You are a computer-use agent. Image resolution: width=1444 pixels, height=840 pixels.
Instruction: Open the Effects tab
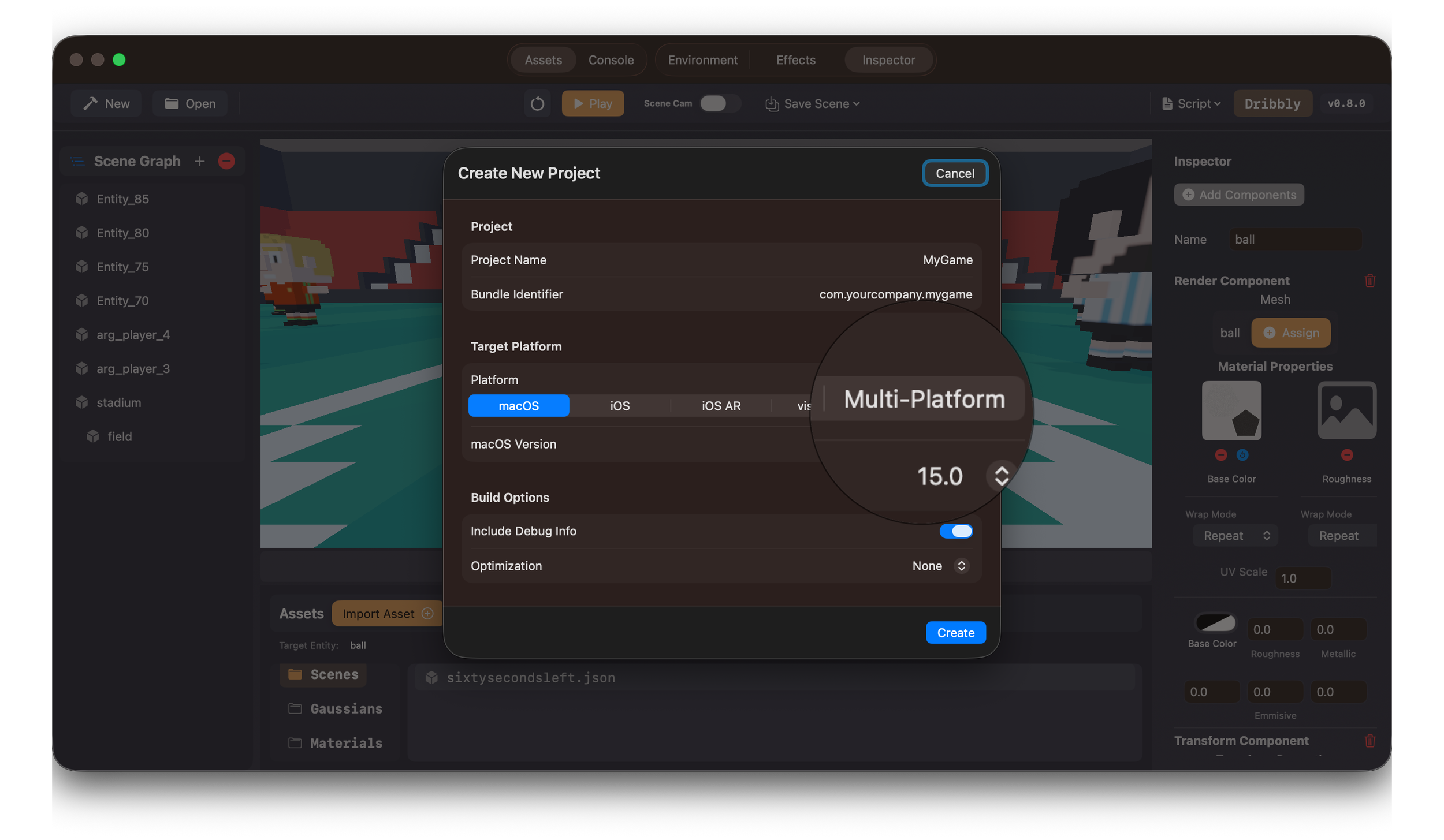[x=795, y=59]
